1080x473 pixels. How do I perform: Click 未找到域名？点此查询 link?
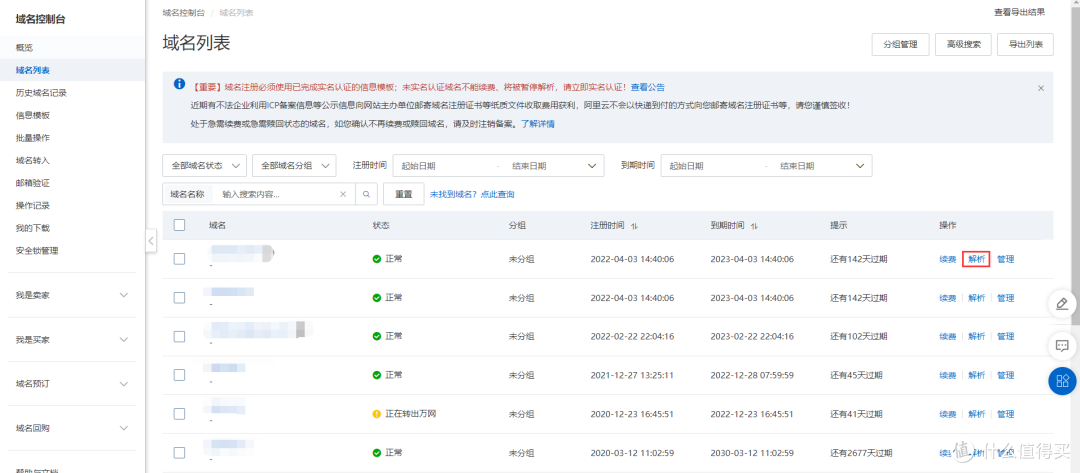[472, 194]
